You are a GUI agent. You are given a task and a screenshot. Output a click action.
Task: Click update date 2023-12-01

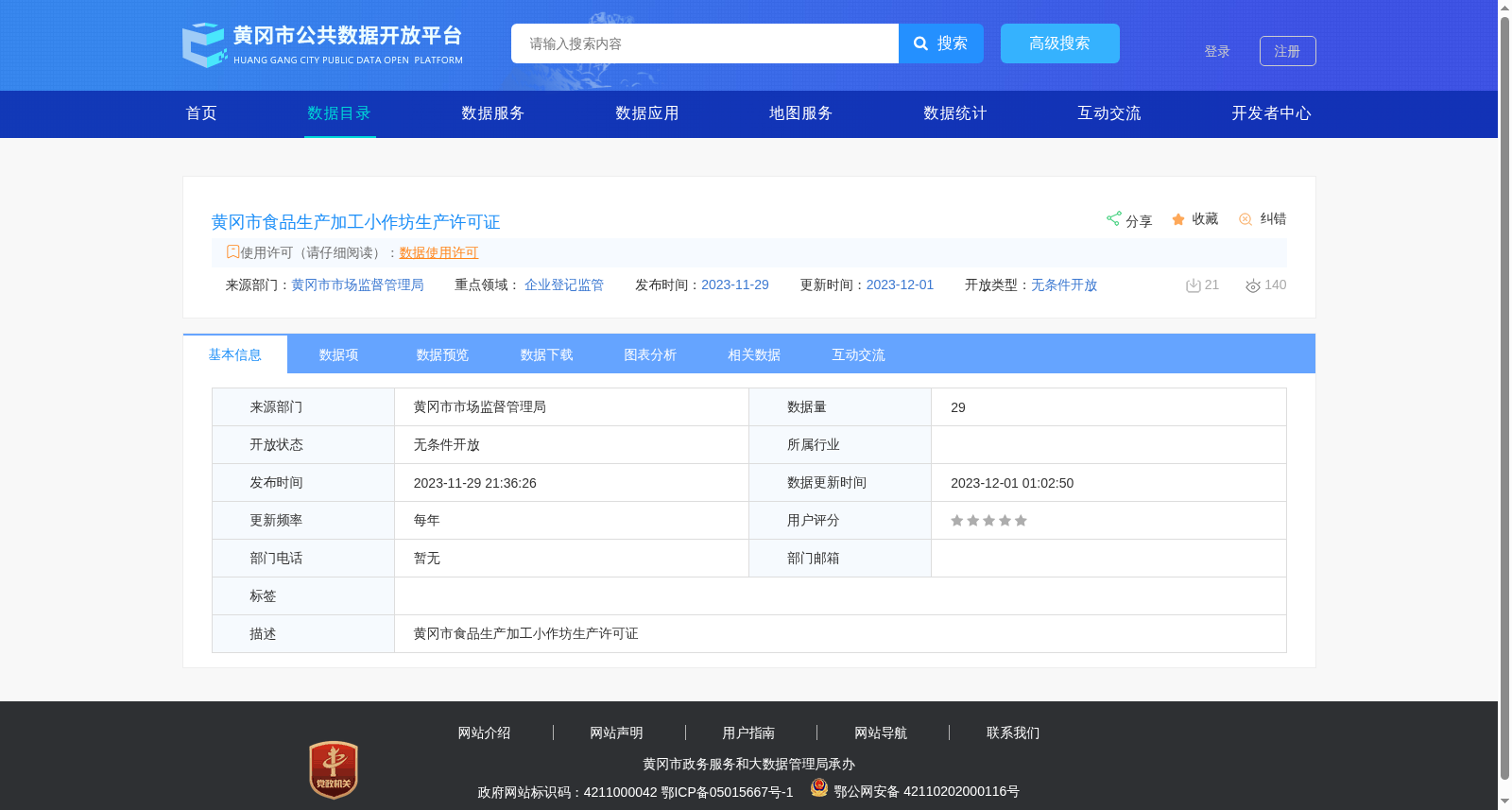tap(901, 285)
